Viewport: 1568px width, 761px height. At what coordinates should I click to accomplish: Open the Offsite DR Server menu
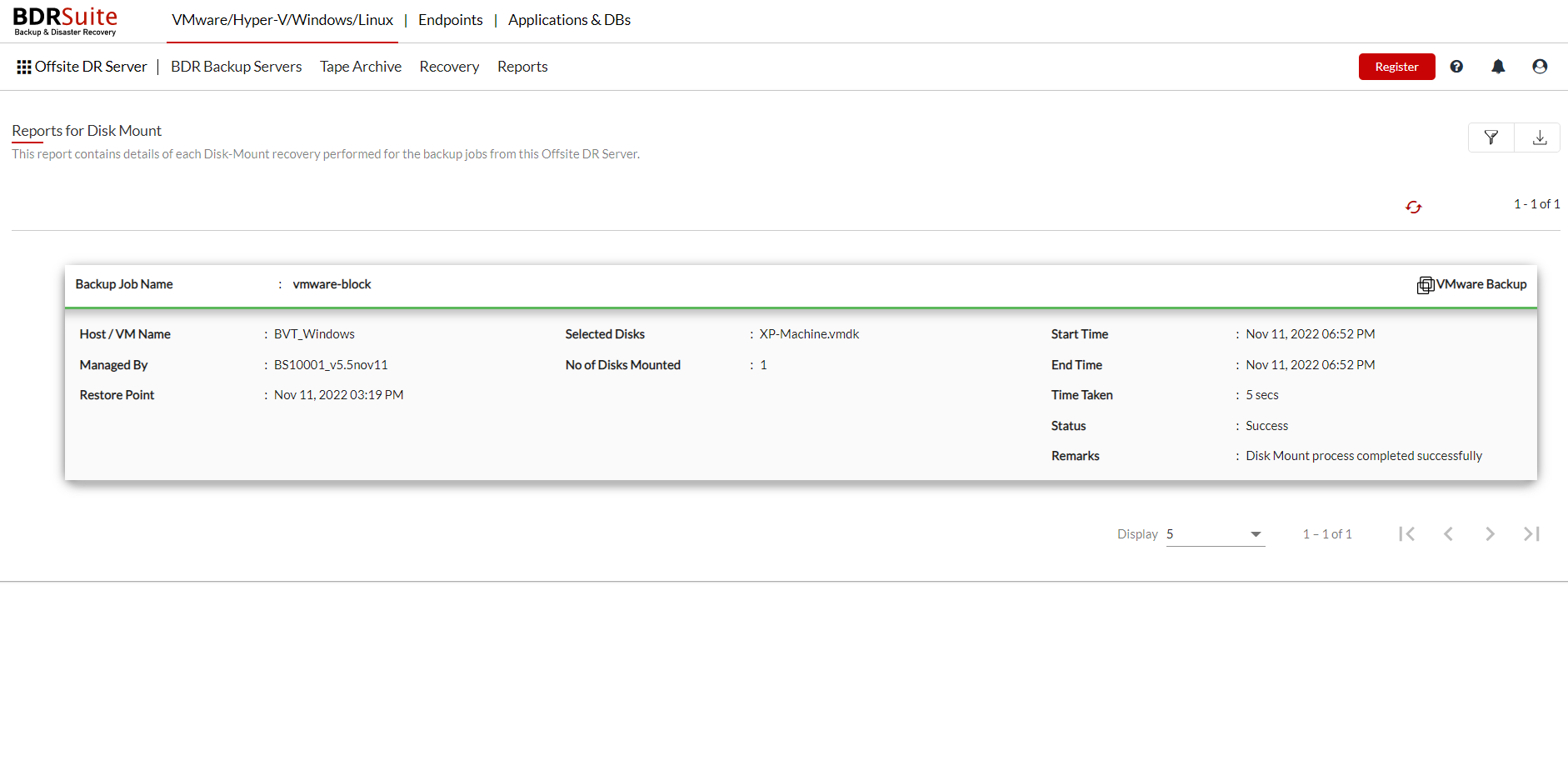[x=91, y=67]
